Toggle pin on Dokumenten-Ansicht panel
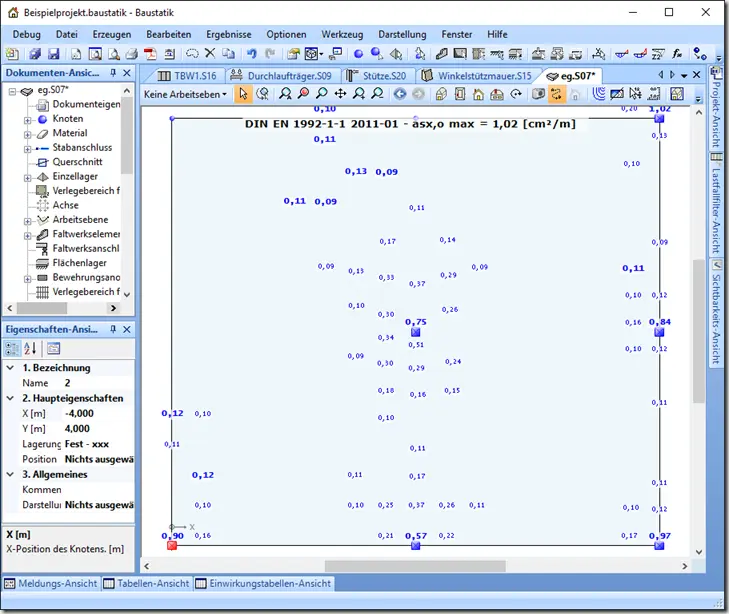This screenshot has height=614, width=729. coord(113,73)
